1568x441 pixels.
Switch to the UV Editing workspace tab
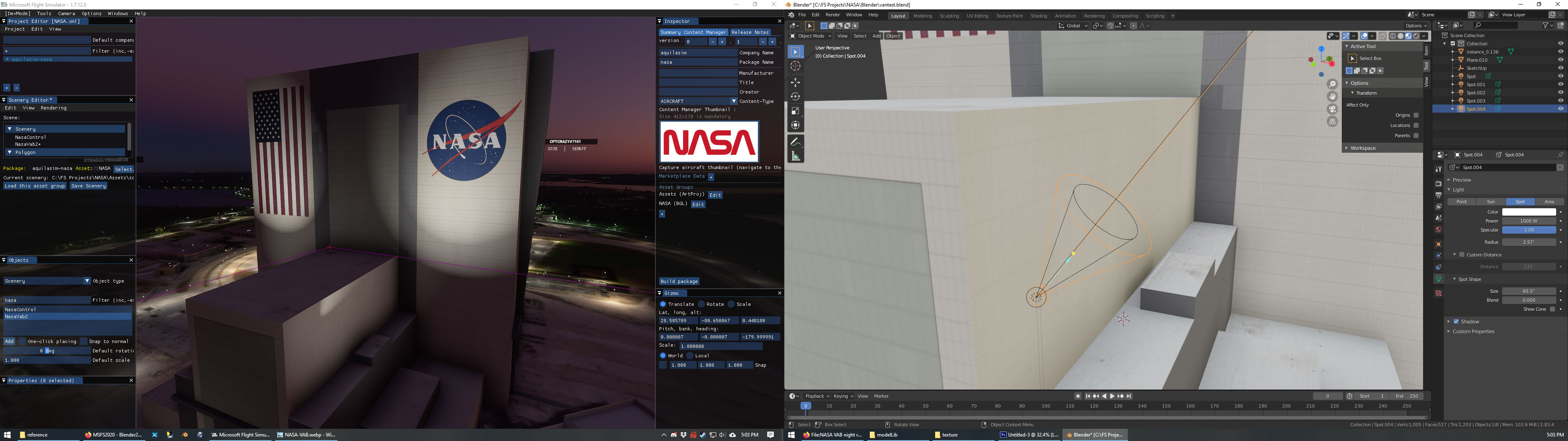(978, 16)
